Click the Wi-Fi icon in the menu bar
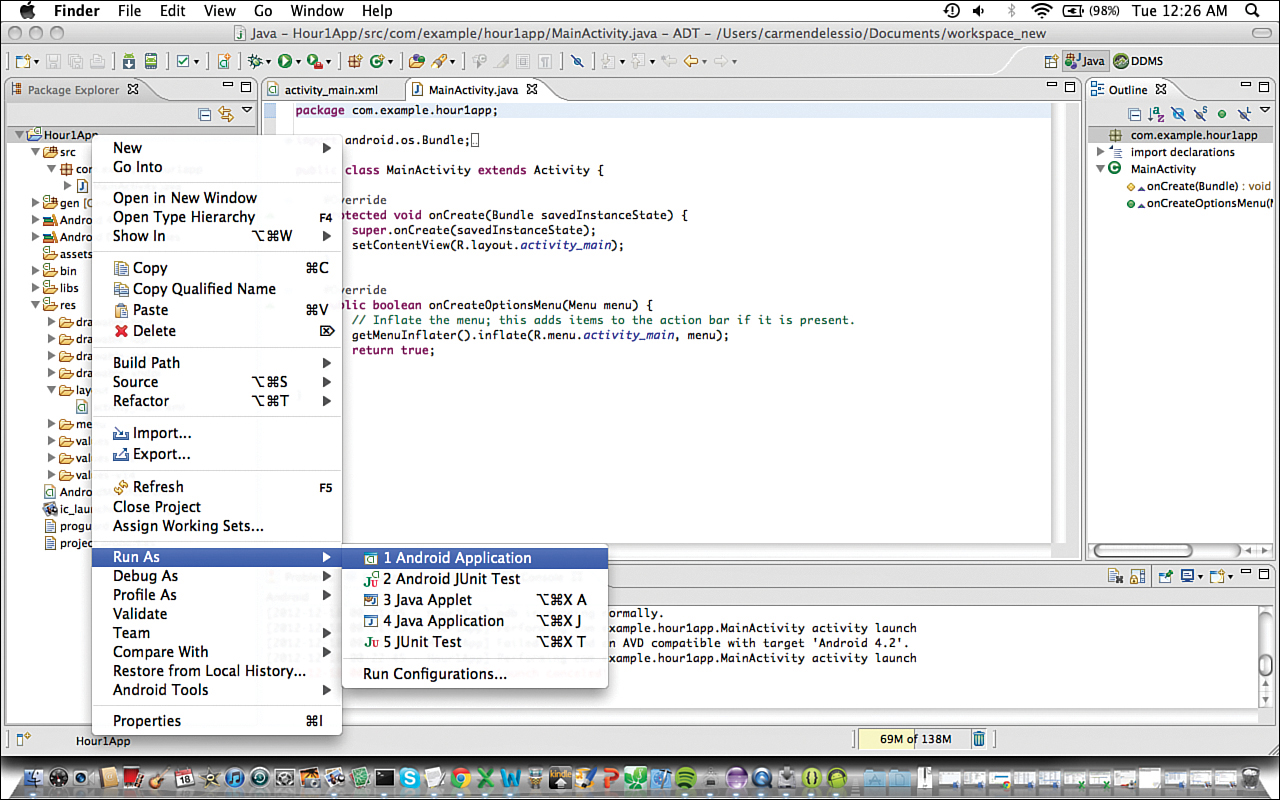This screenshot has width=1280, height=800. (1043, 11)
